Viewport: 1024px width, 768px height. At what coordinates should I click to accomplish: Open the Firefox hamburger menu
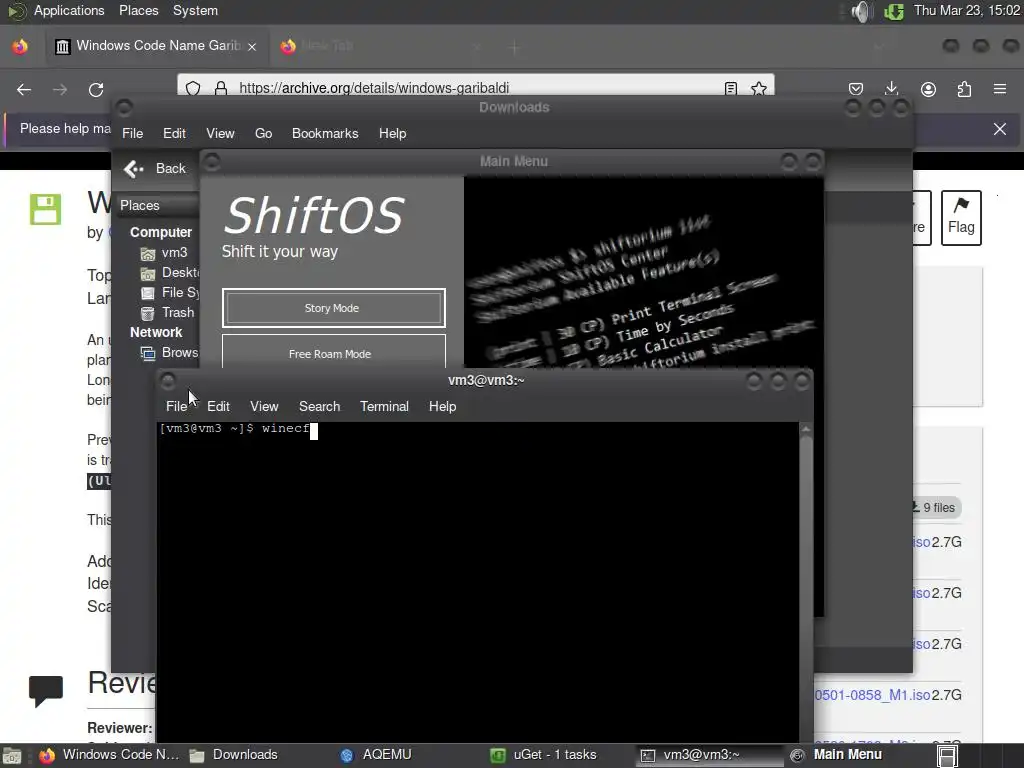1000,89
